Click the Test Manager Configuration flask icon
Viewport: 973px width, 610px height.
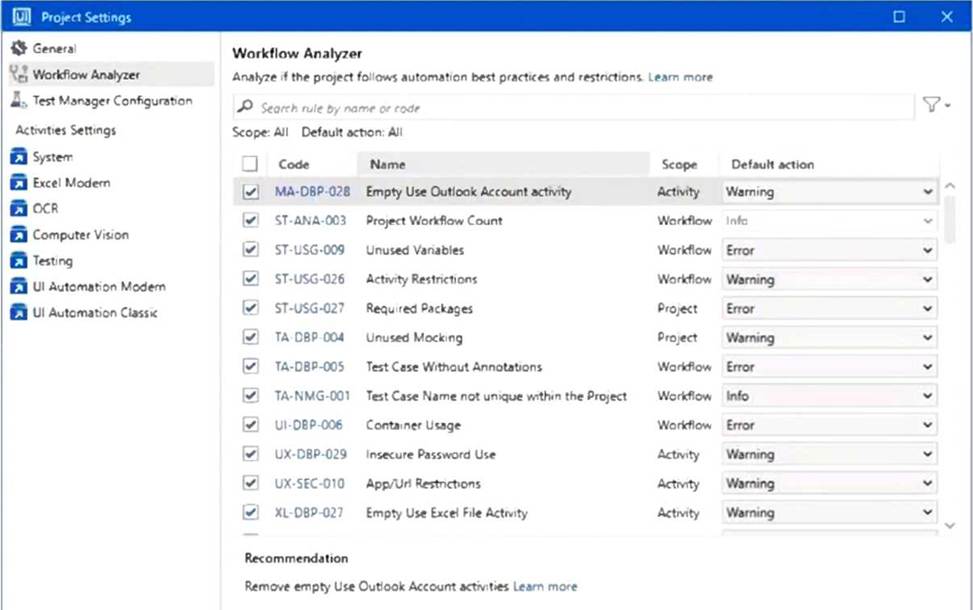click(19, 100)
